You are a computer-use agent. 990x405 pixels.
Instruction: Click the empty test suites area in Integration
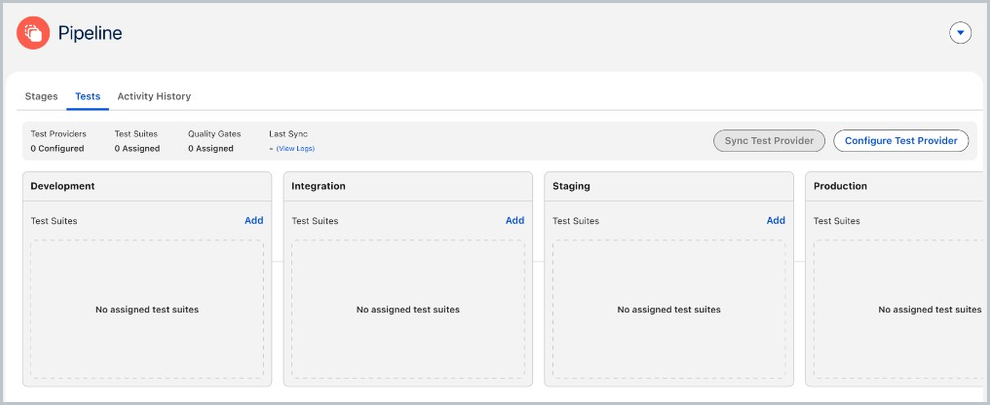[408, 310]
